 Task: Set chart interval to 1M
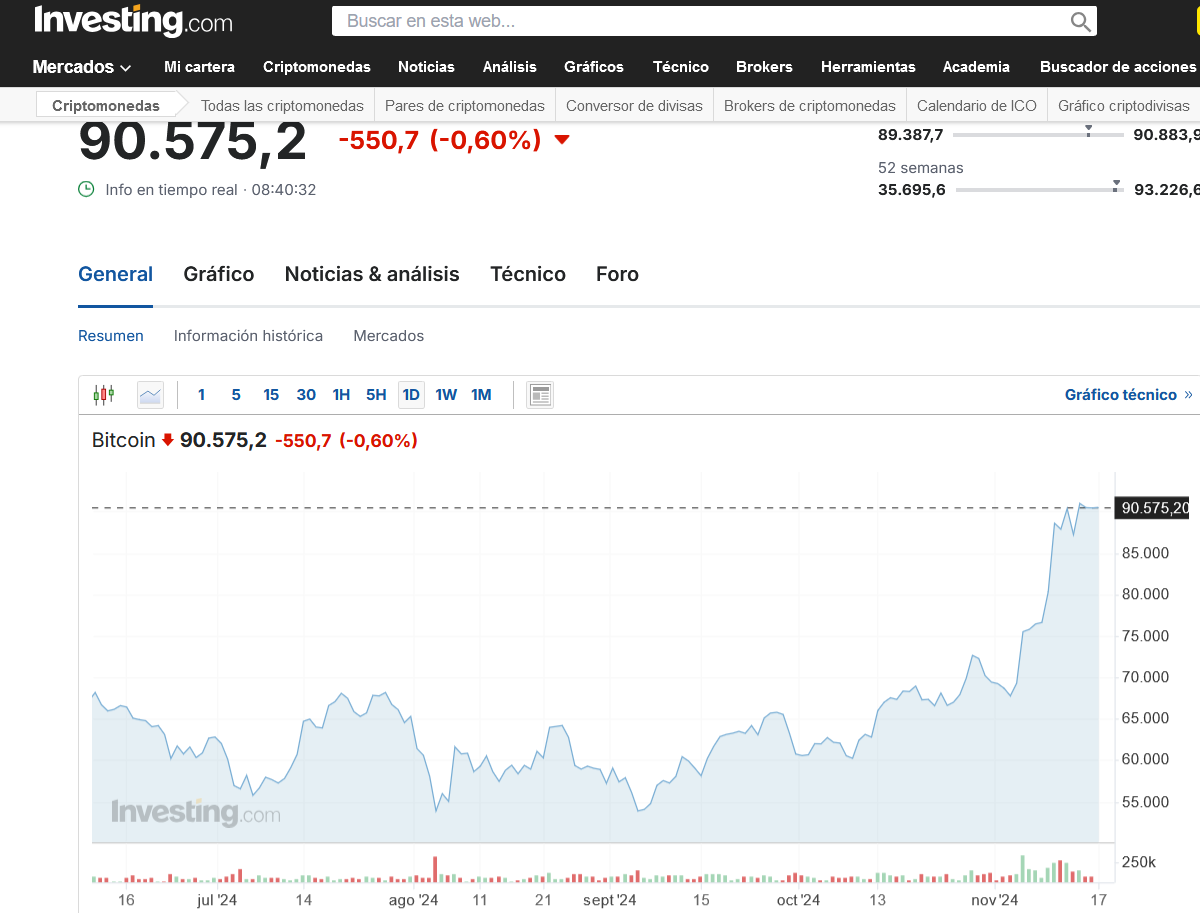coord(481,395)
